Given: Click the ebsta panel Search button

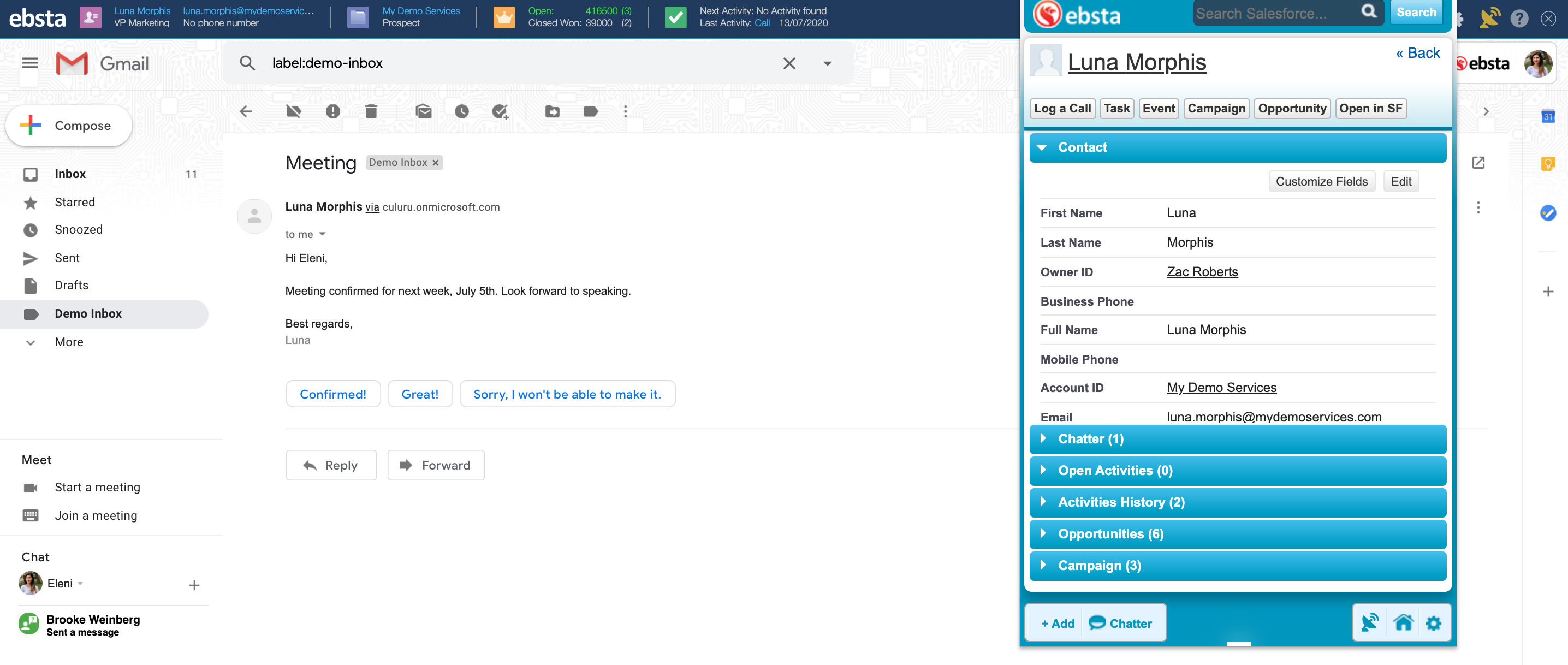Looking at the screenshot, I should coord(1416,12).
